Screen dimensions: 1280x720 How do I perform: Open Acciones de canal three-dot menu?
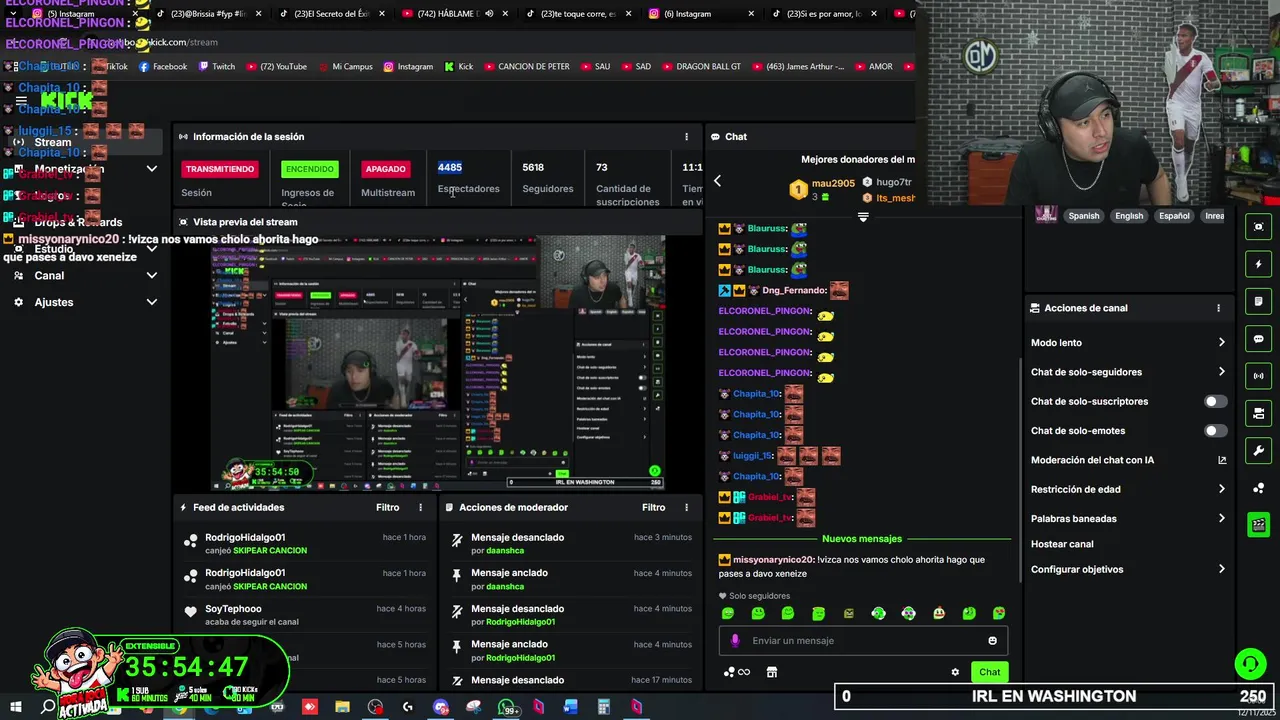[1218, 308]
